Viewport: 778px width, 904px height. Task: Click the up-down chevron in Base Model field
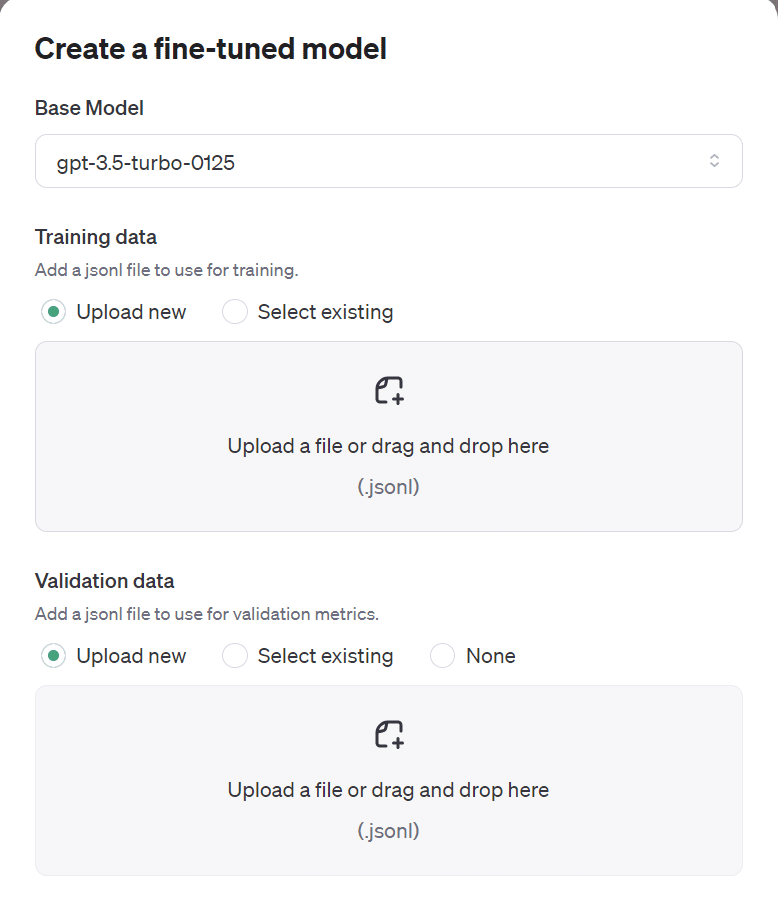[x=714, y=161]
